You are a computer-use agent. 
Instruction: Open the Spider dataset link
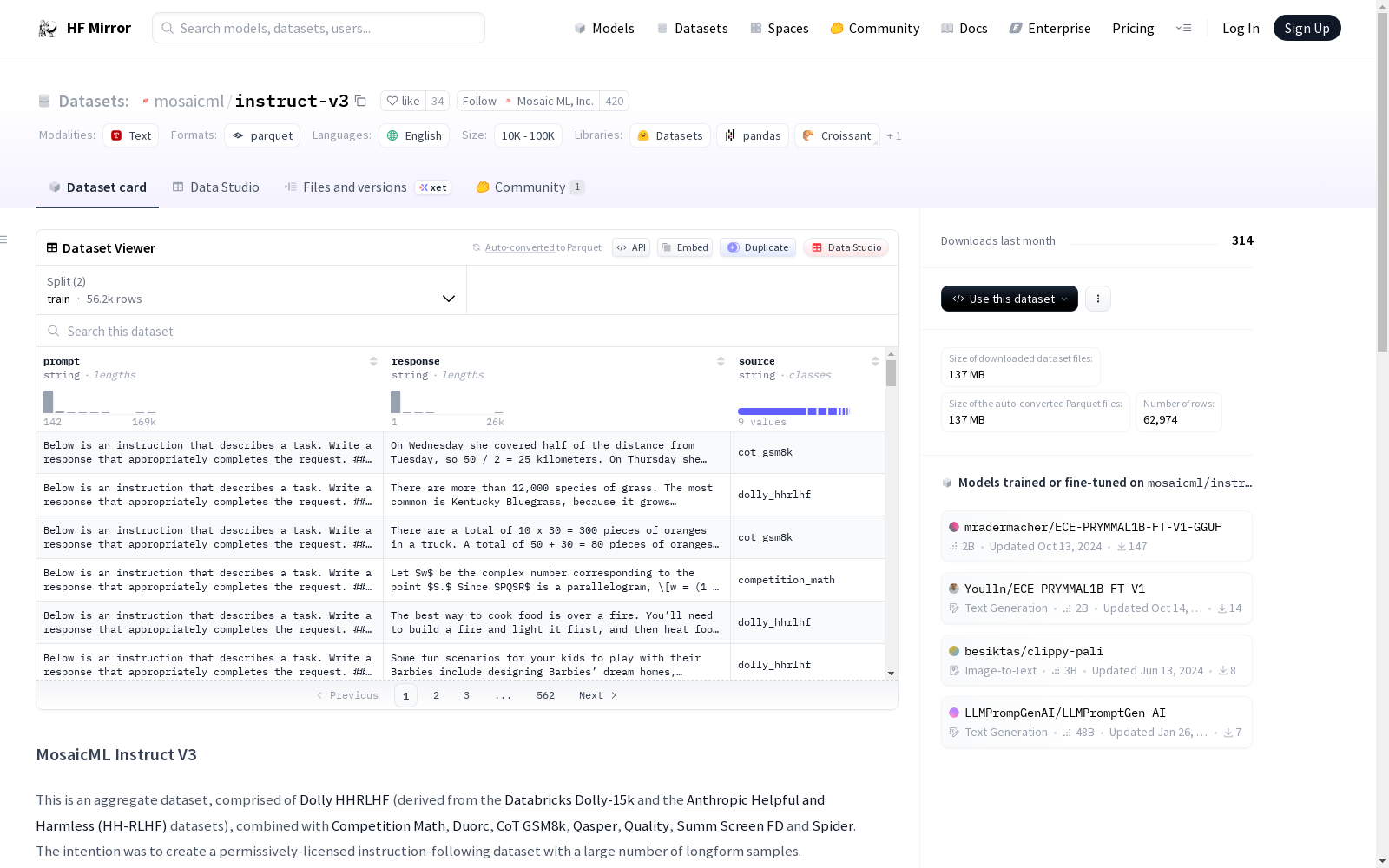click(x=833, y=826)
